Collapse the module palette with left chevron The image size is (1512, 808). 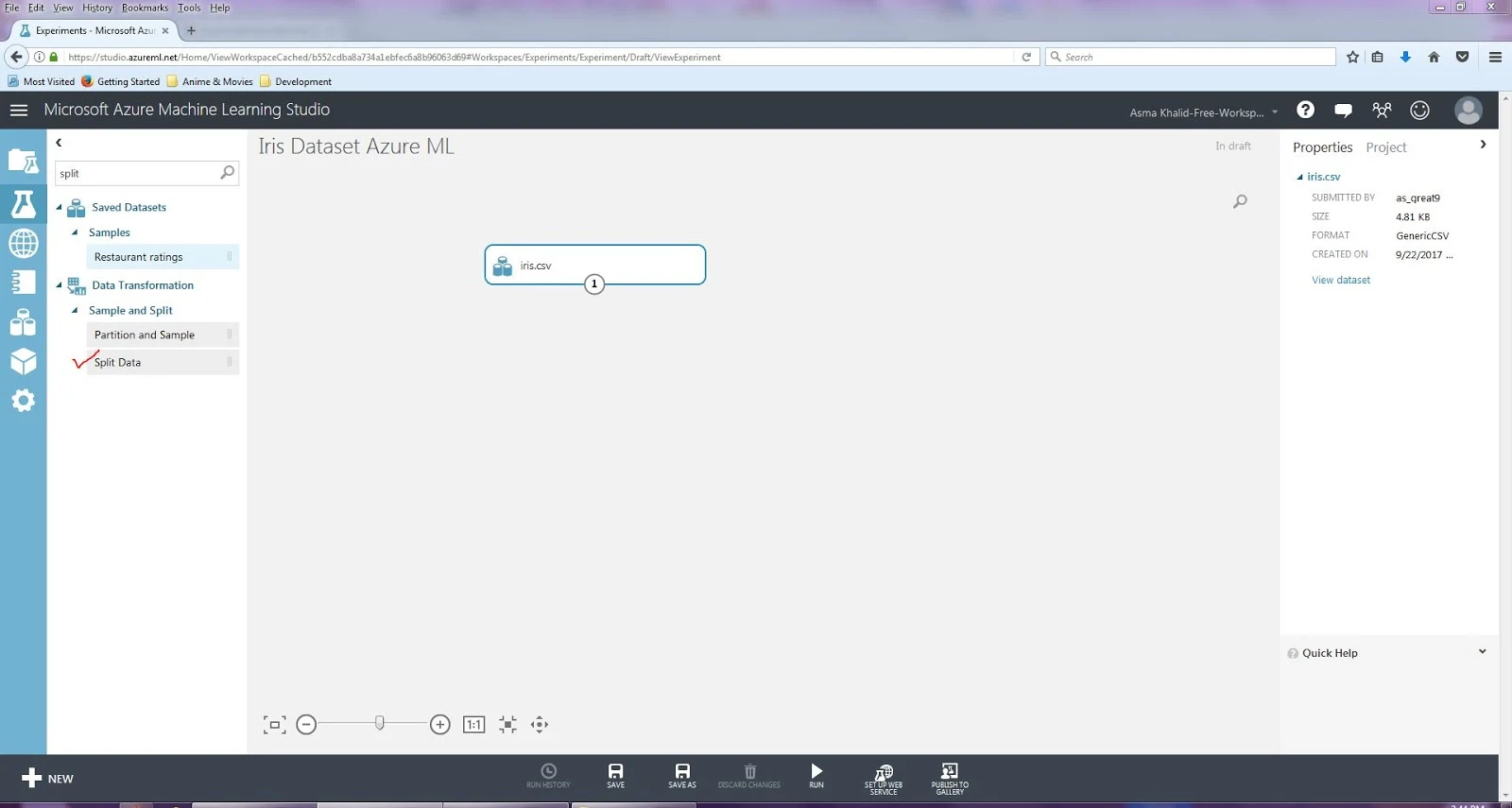59,143
